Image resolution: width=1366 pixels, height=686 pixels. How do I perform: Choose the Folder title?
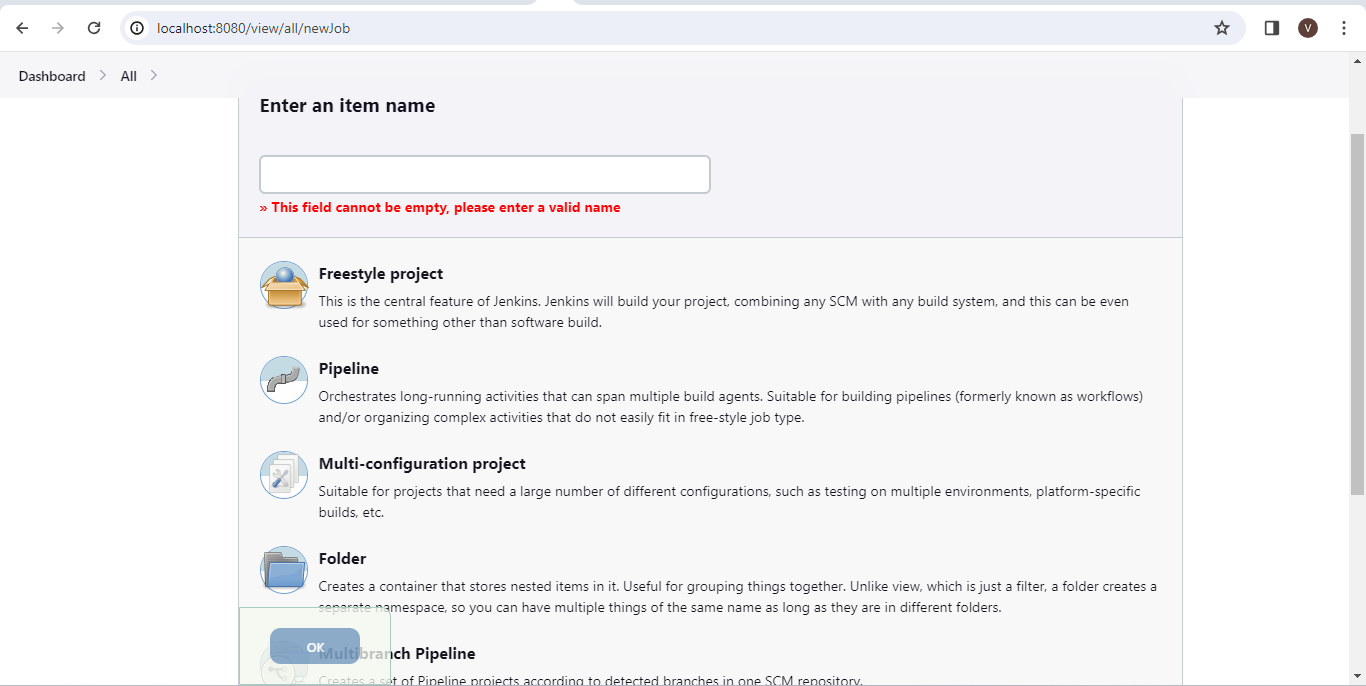pyautogui.click(x=343, y=559)
